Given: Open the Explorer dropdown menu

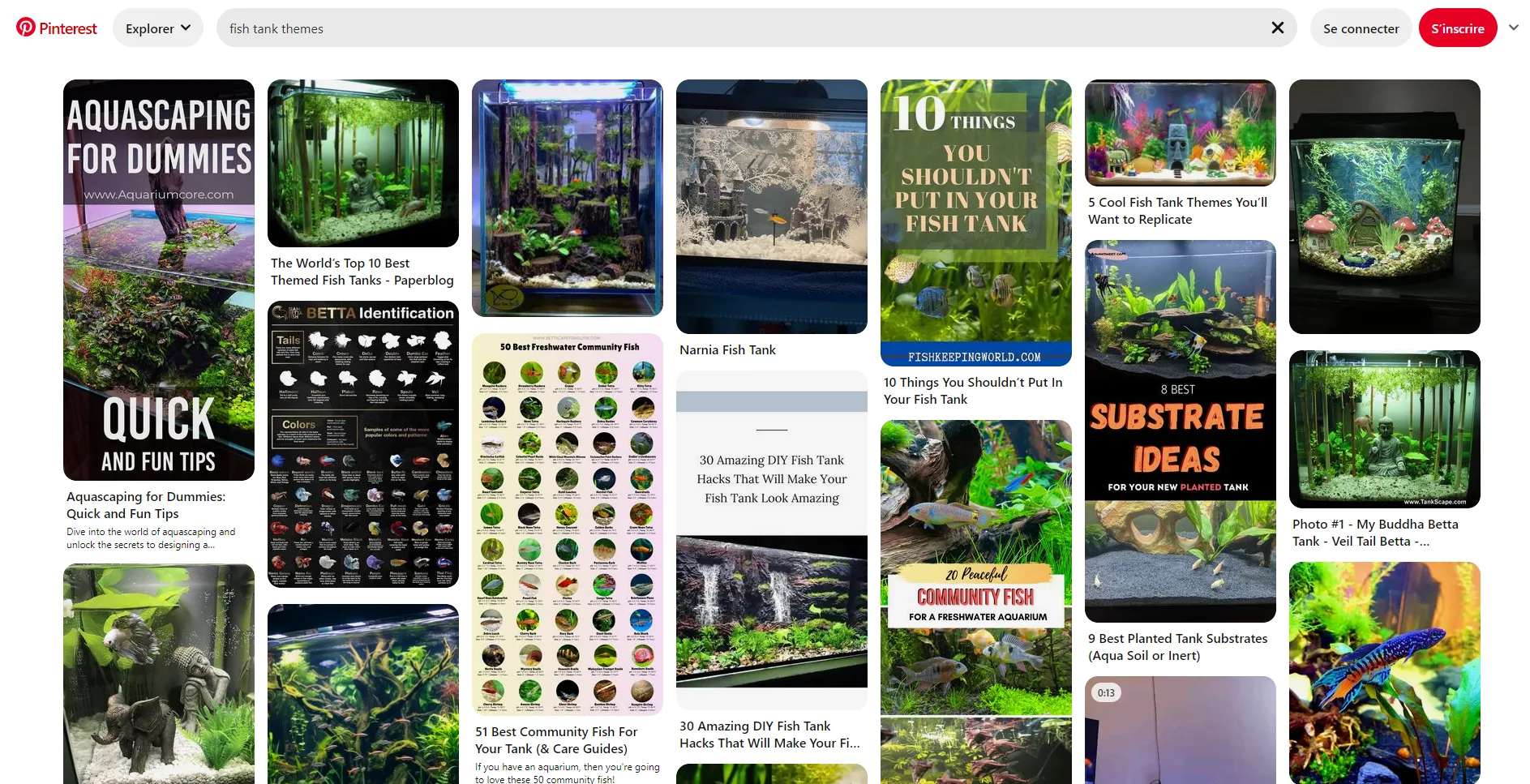Looking at the screenshot, I should [x=158, y=28].
